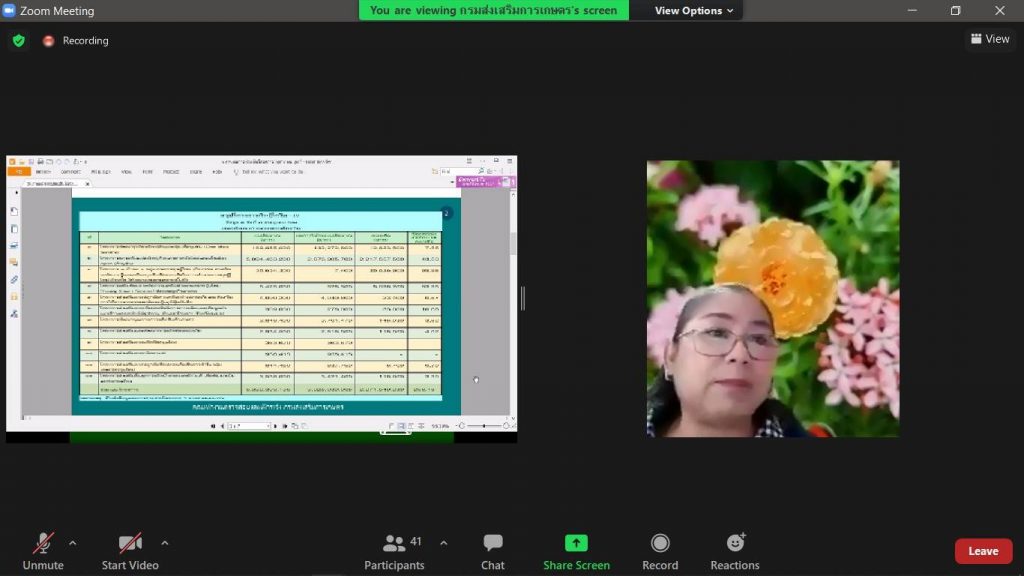Click the red Leave button
This screenshot has height=576, width=1024.
point(982,551)
